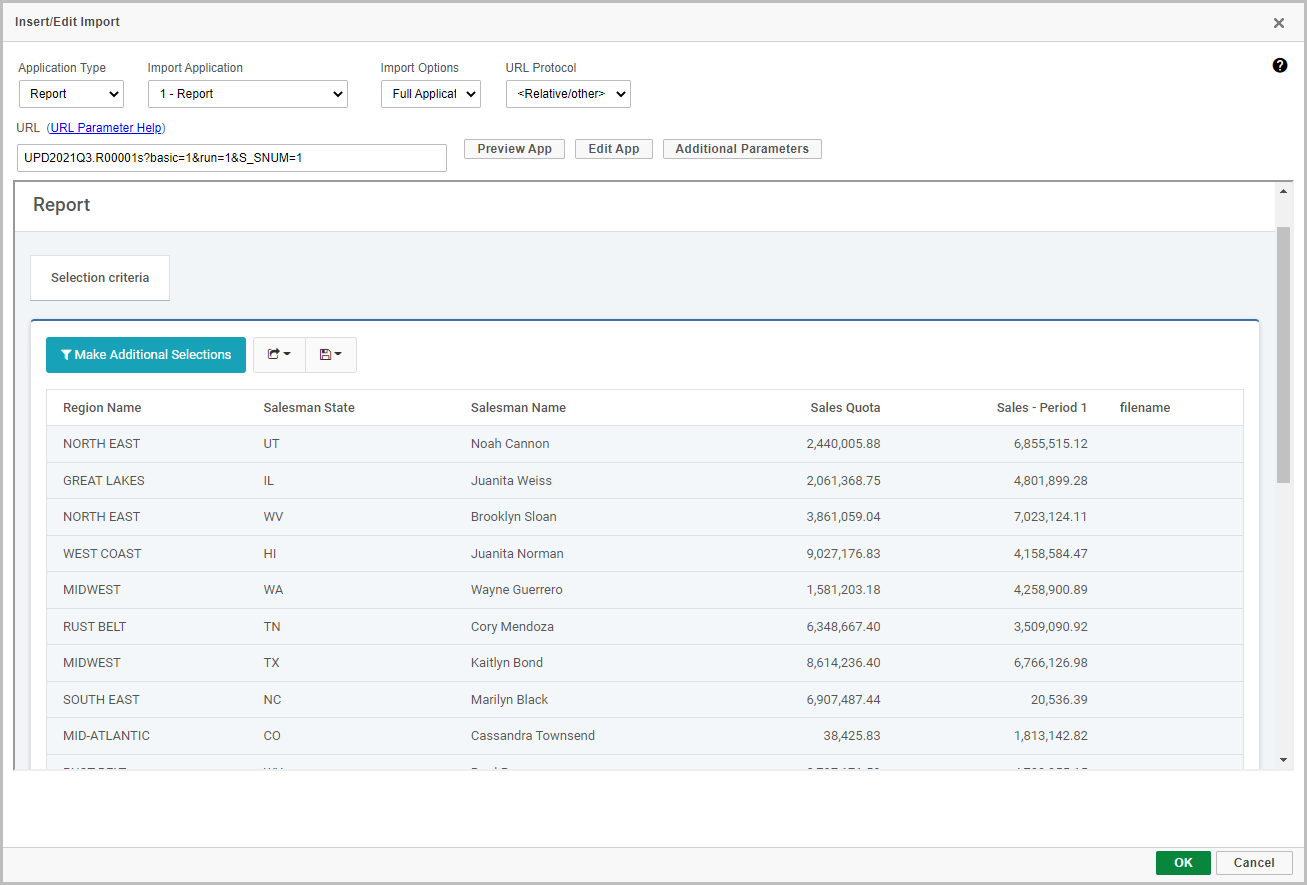
Task: Click the UT state cell
Action: click(x=272, y=444)
